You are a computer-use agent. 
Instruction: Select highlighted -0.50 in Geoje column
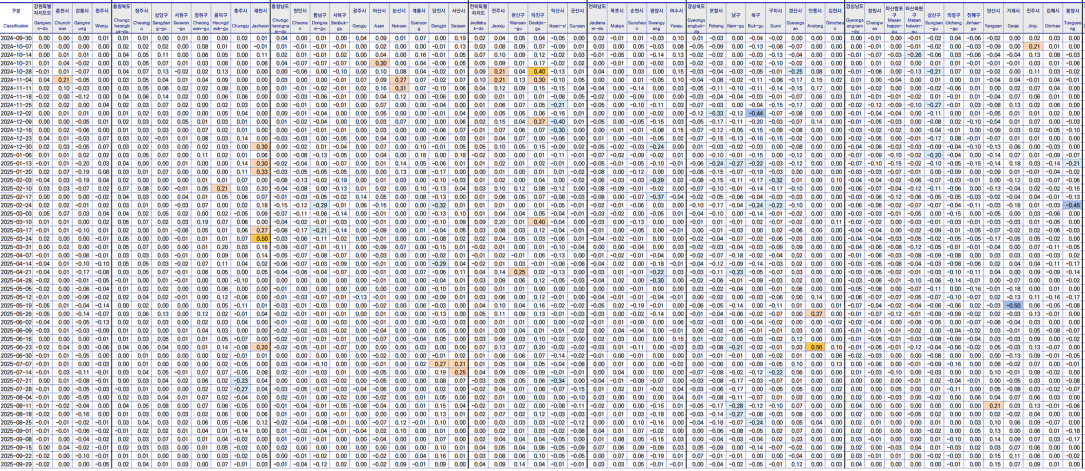(1013, 306)
